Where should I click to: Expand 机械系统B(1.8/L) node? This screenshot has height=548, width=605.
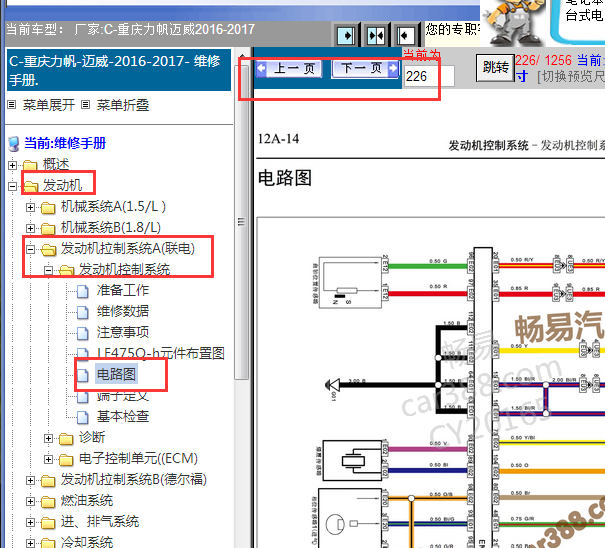click(30, 228)
